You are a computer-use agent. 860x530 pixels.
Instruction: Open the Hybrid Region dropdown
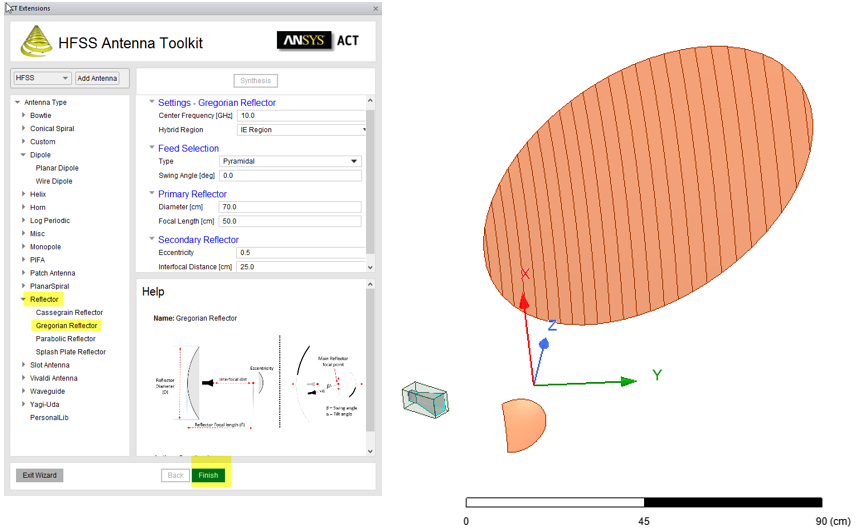click(301, 129)
